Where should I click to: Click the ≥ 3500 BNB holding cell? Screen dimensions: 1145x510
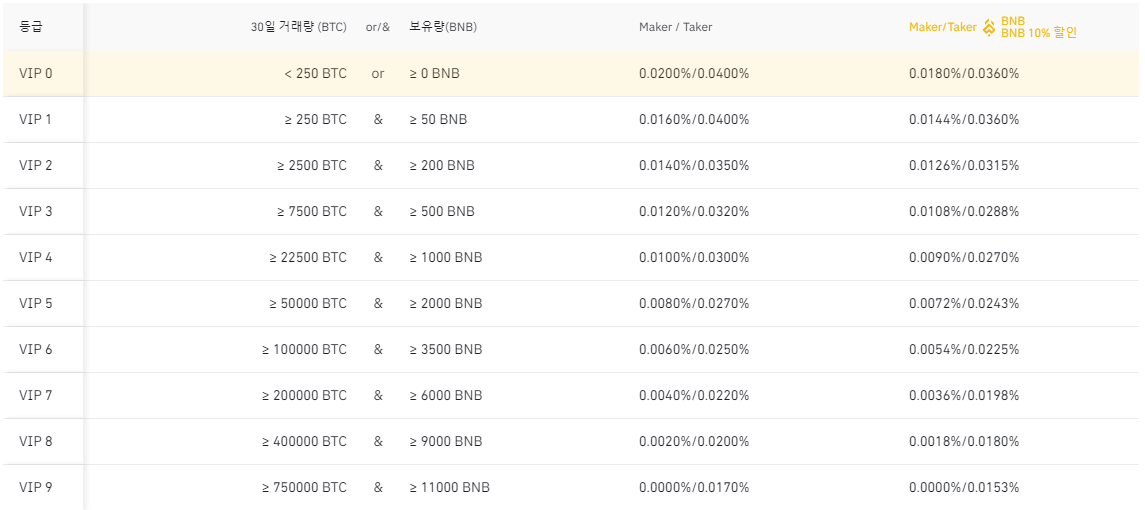[445, 349]
